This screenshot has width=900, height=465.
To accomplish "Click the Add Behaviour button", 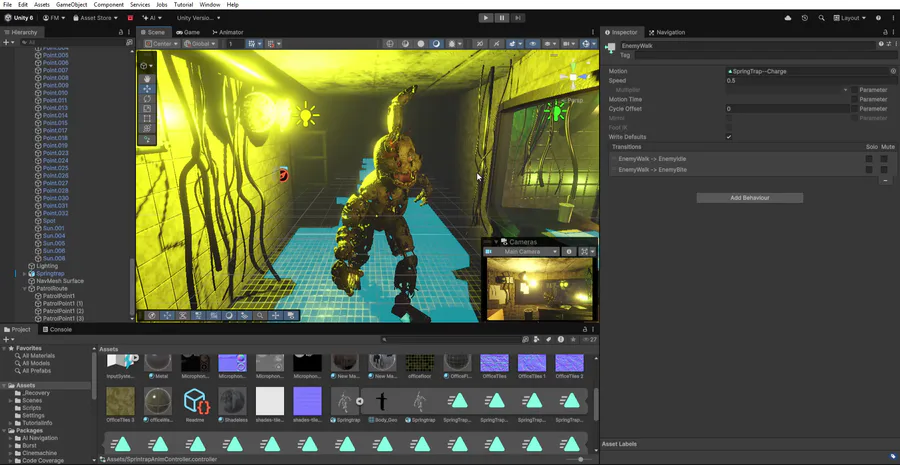I will 749,198.
